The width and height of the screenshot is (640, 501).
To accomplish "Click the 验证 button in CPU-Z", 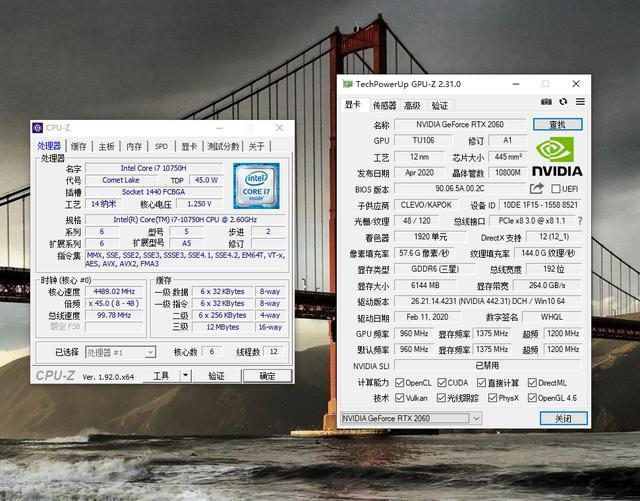I will pyautogui.click(x=216, y=376).
